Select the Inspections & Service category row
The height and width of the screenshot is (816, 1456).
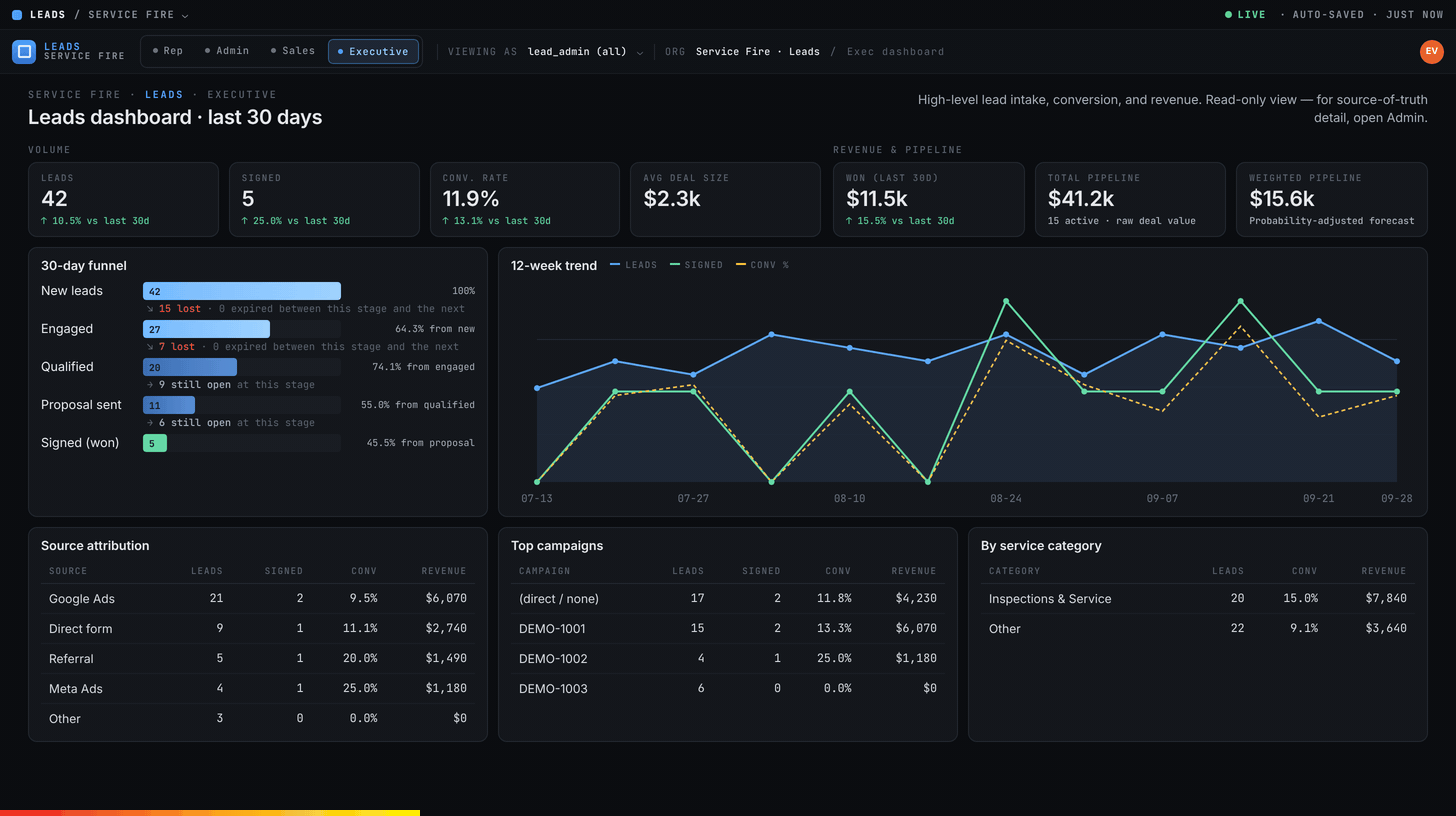coord(1198,599)
